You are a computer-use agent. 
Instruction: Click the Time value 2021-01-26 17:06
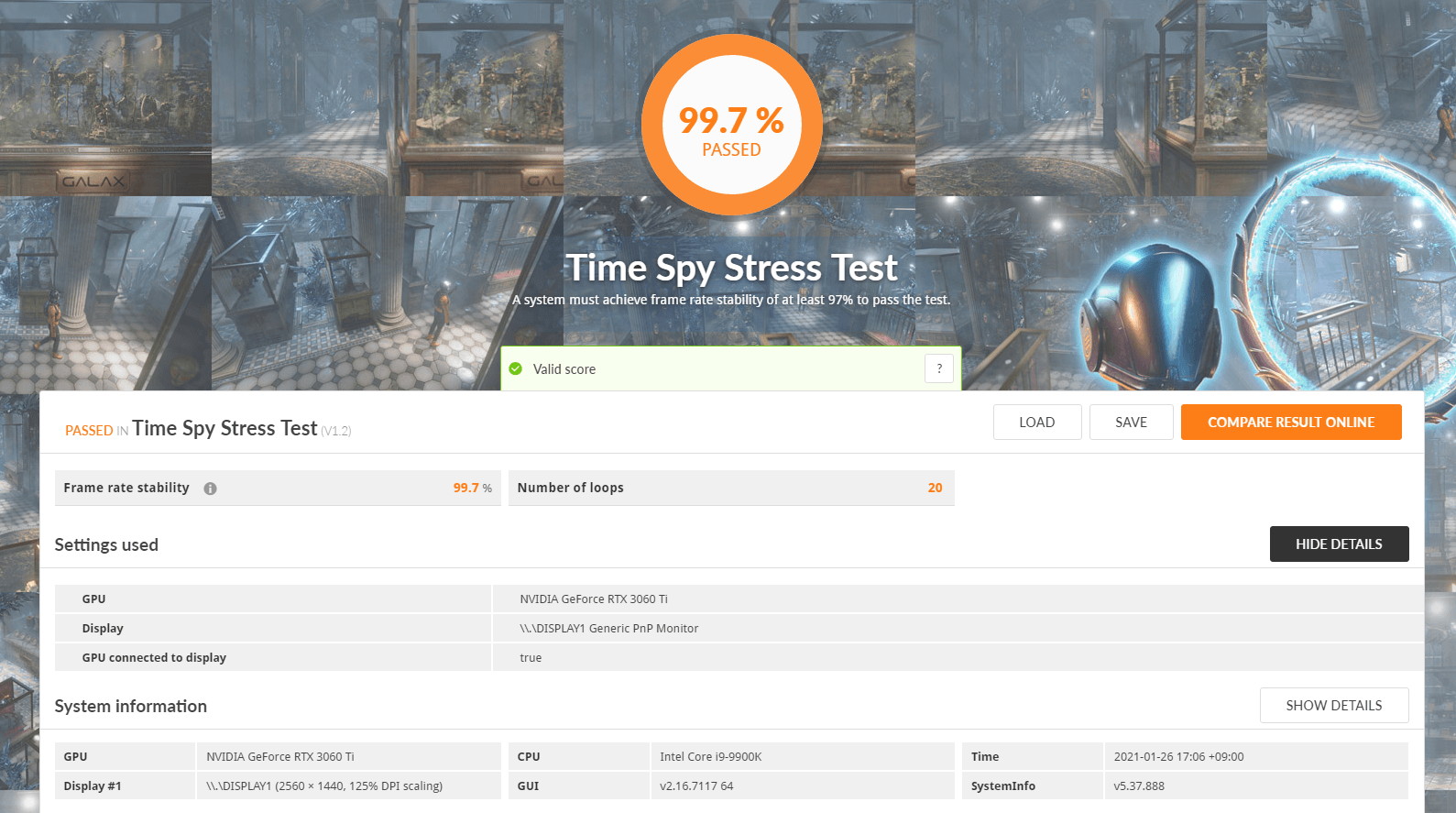pyautogui.click(x=1178, y=757)
